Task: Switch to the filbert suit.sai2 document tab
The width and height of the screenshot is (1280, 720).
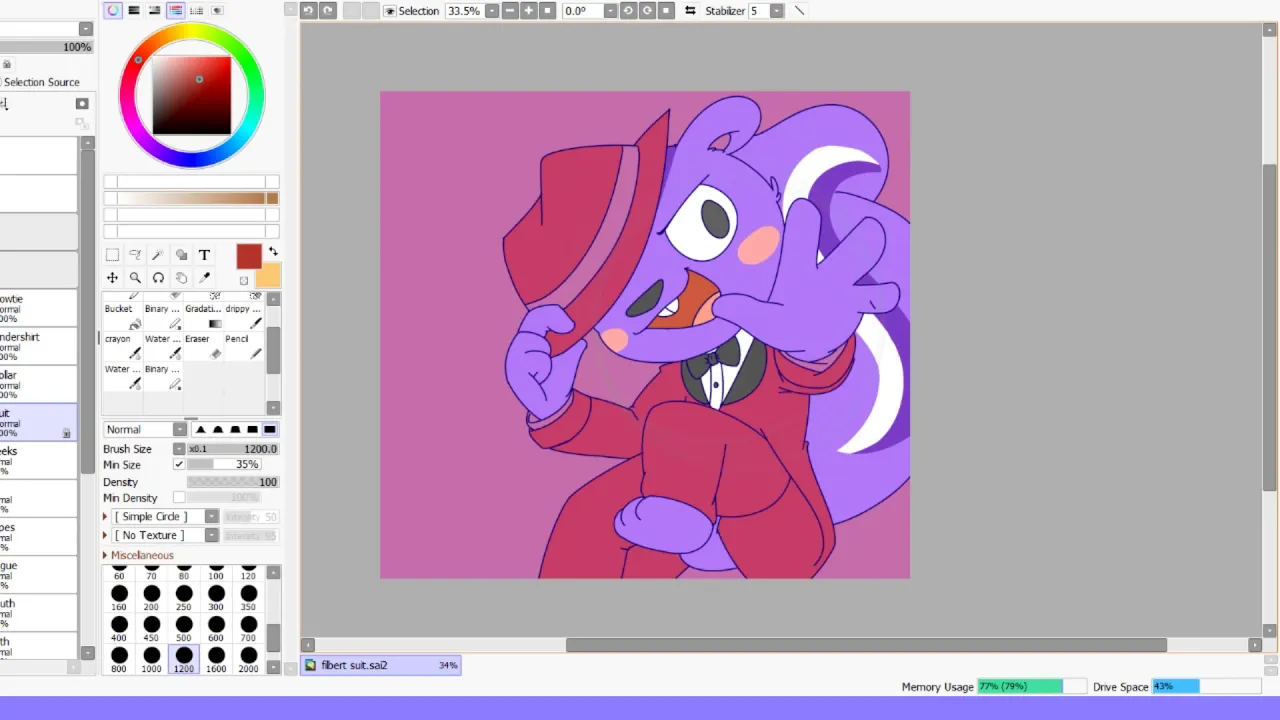Action: (381, 665)
